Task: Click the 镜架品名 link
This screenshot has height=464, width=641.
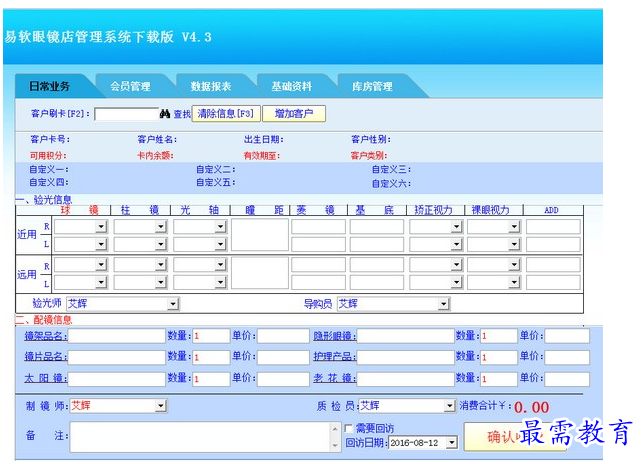Action: tap(45, 336)
